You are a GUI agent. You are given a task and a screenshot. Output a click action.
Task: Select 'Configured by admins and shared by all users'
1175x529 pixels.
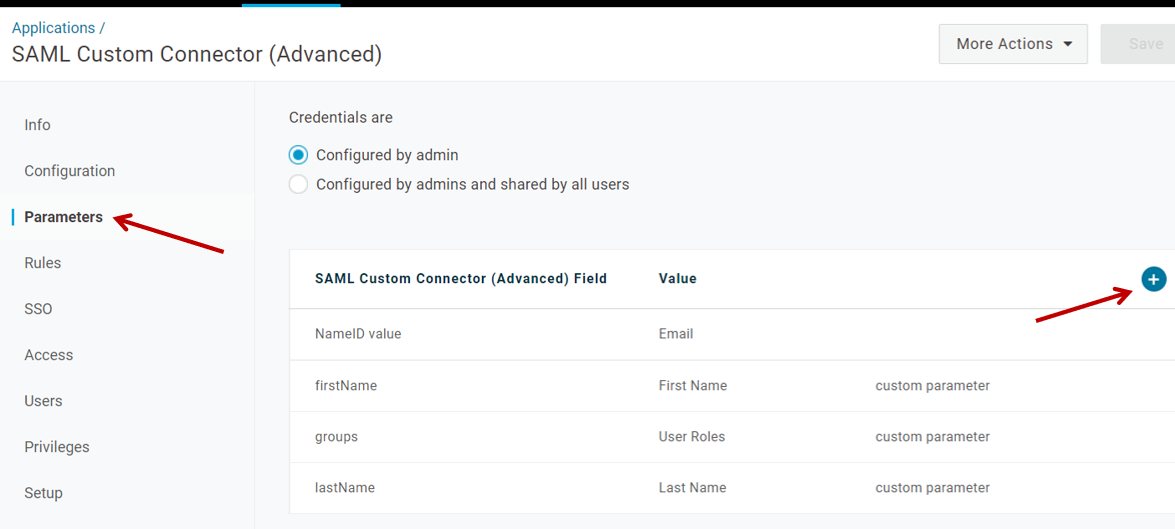(298, 184)
